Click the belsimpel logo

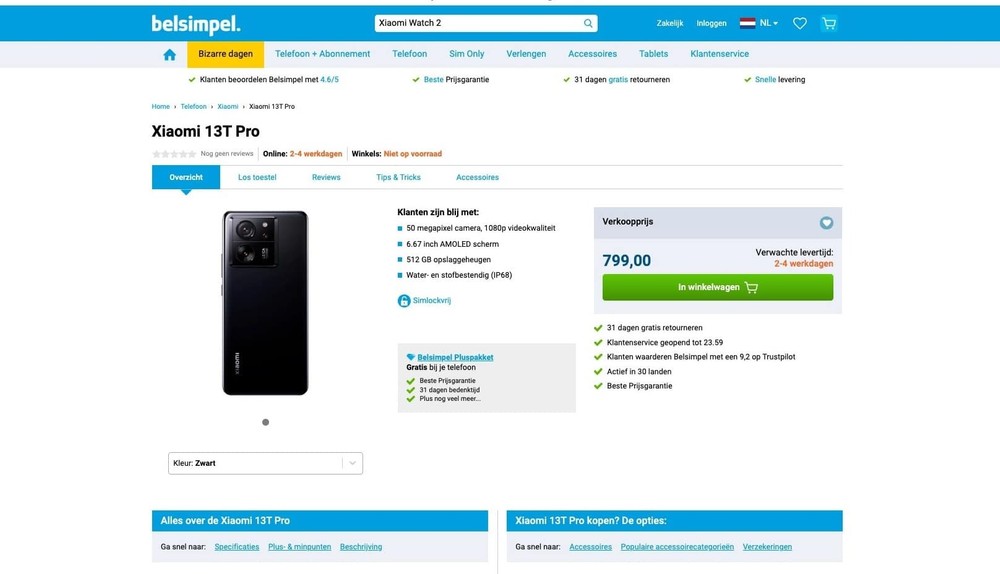click(x=196, y=23)
